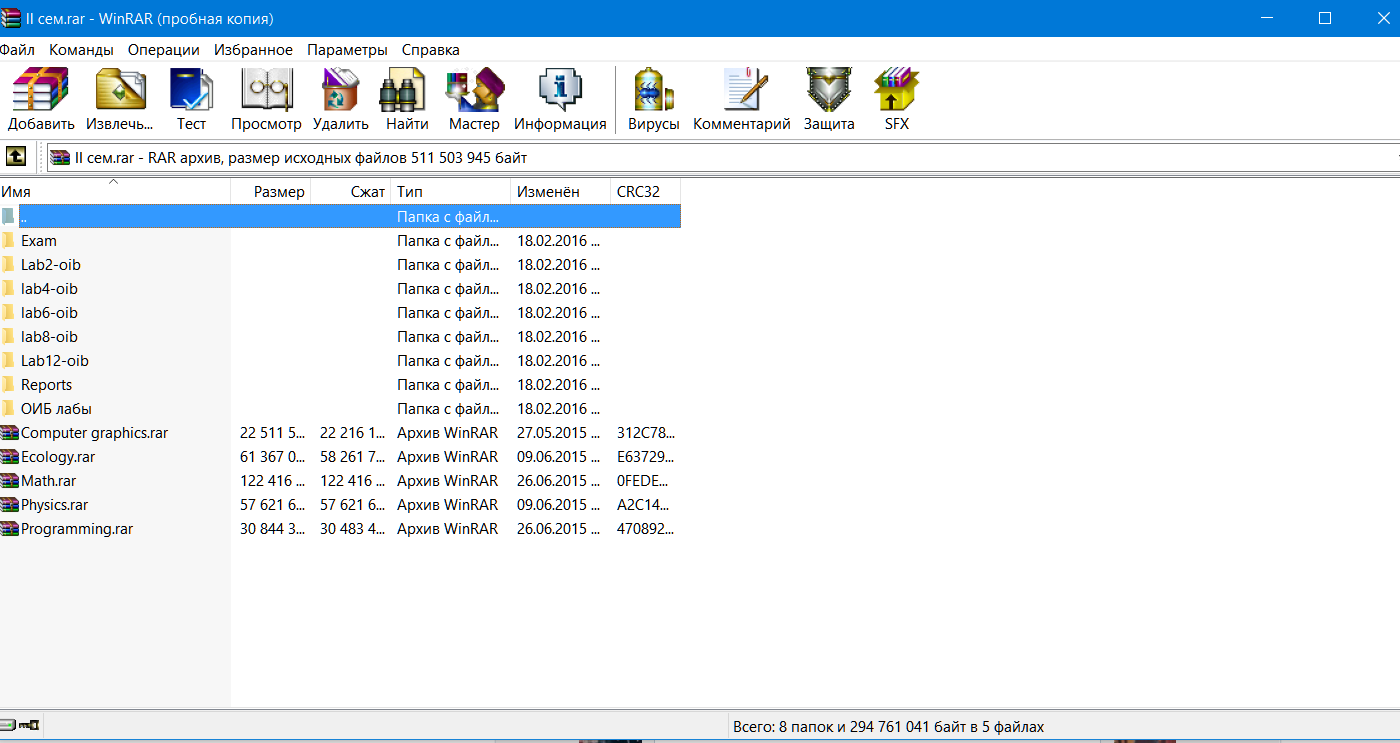Click the drive icon in the status bar
The image size is (1400, 743).
coord(9,725)
